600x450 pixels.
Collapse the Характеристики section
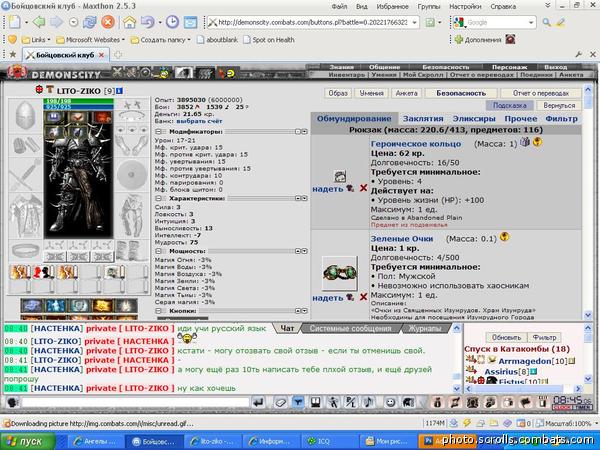coord(158,199)
